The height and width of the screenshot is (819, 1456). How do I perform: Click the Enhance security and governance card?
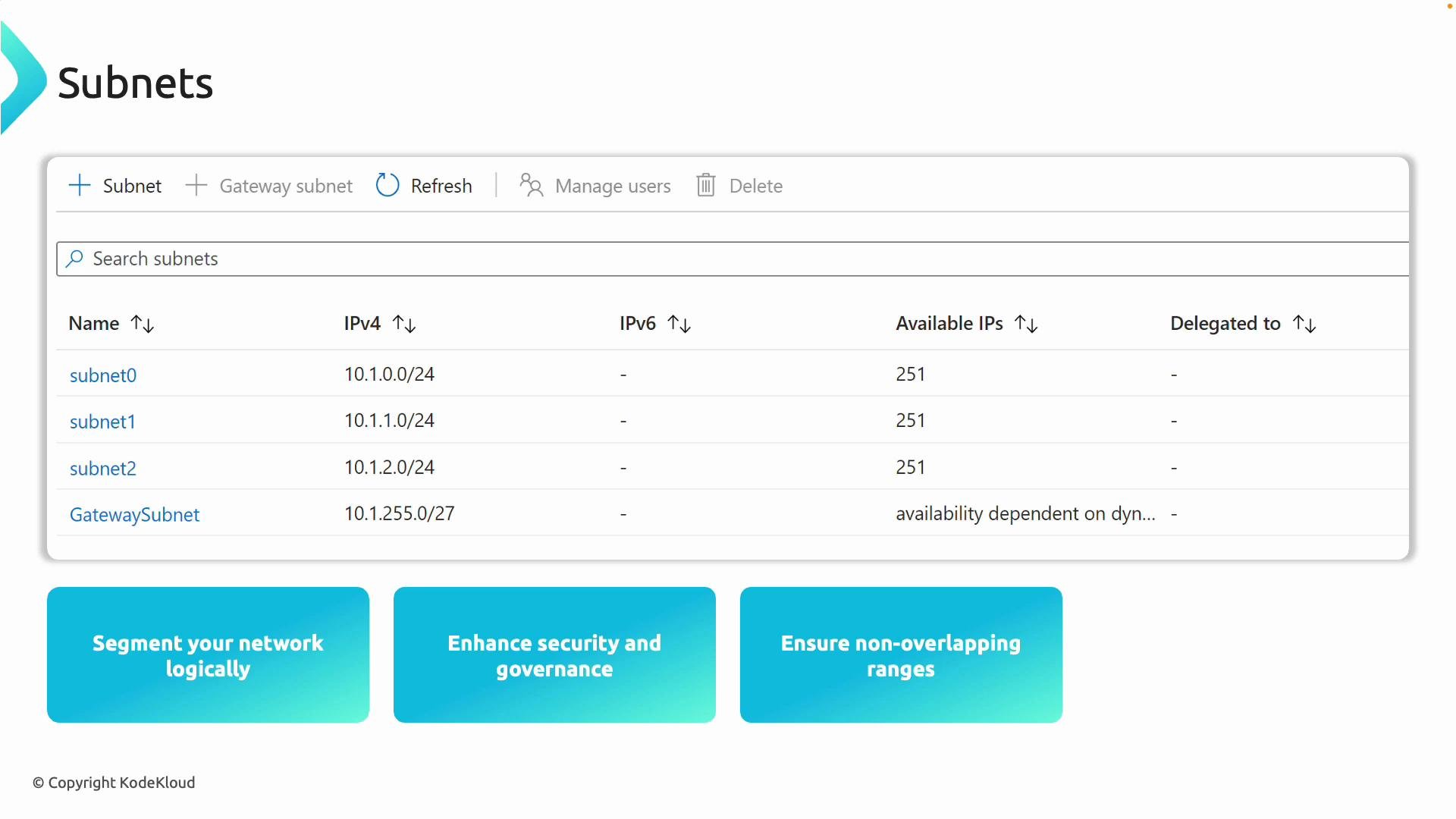coord(554,655)
